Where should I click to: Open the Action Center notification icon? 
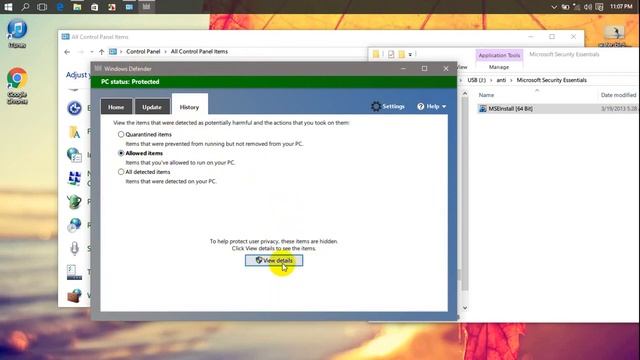click(599, 7)
